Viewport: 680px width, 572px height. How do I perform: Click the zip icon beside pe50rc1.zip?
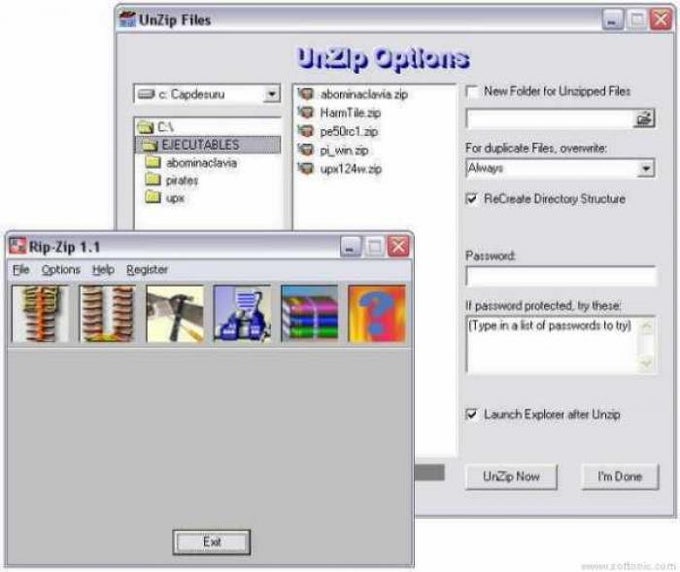coord(306,131)
